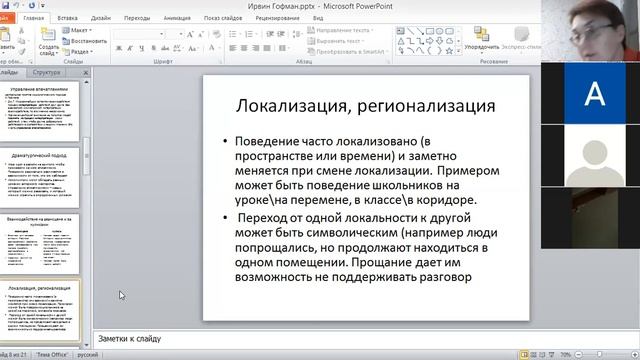Open the Выровнять текст dropdown
640x360 pixels.
click(336, 41)
